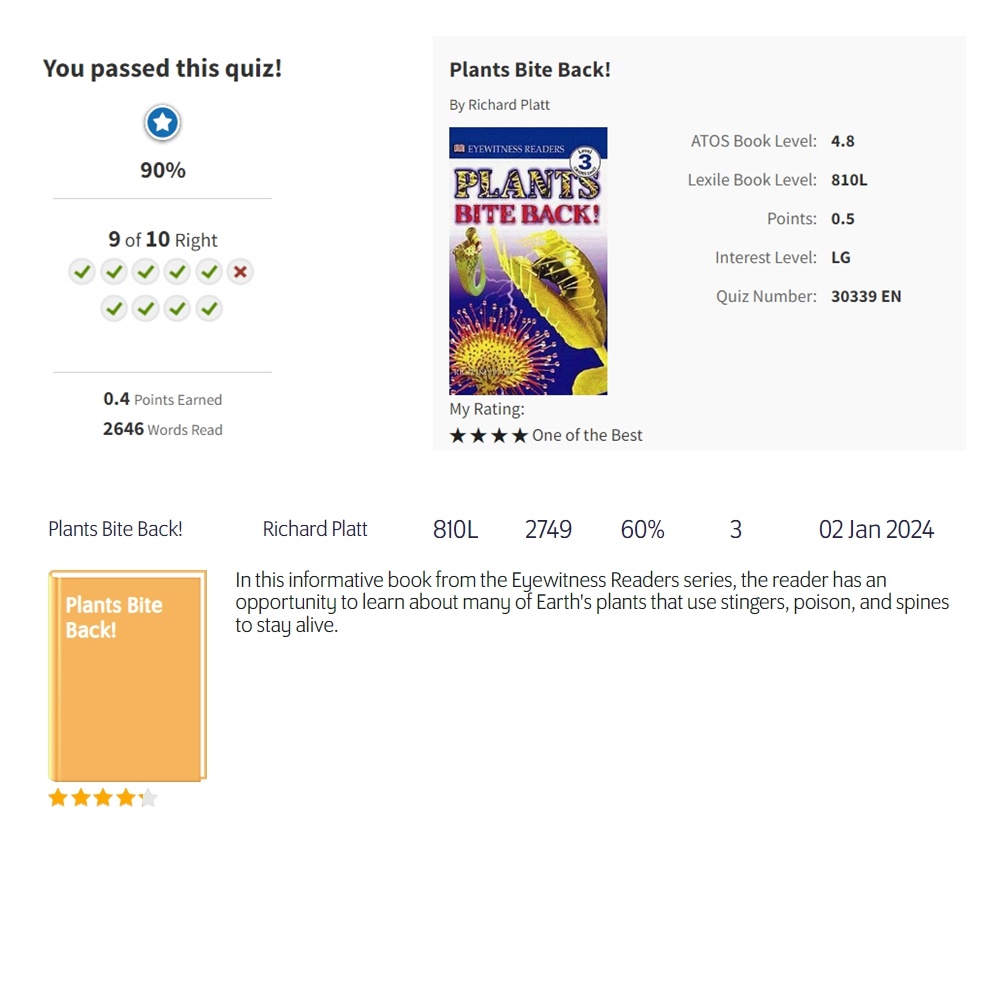Click the book description paragraph
The width and height of the screenshot is (981, 981).
(x=592, y=602)
